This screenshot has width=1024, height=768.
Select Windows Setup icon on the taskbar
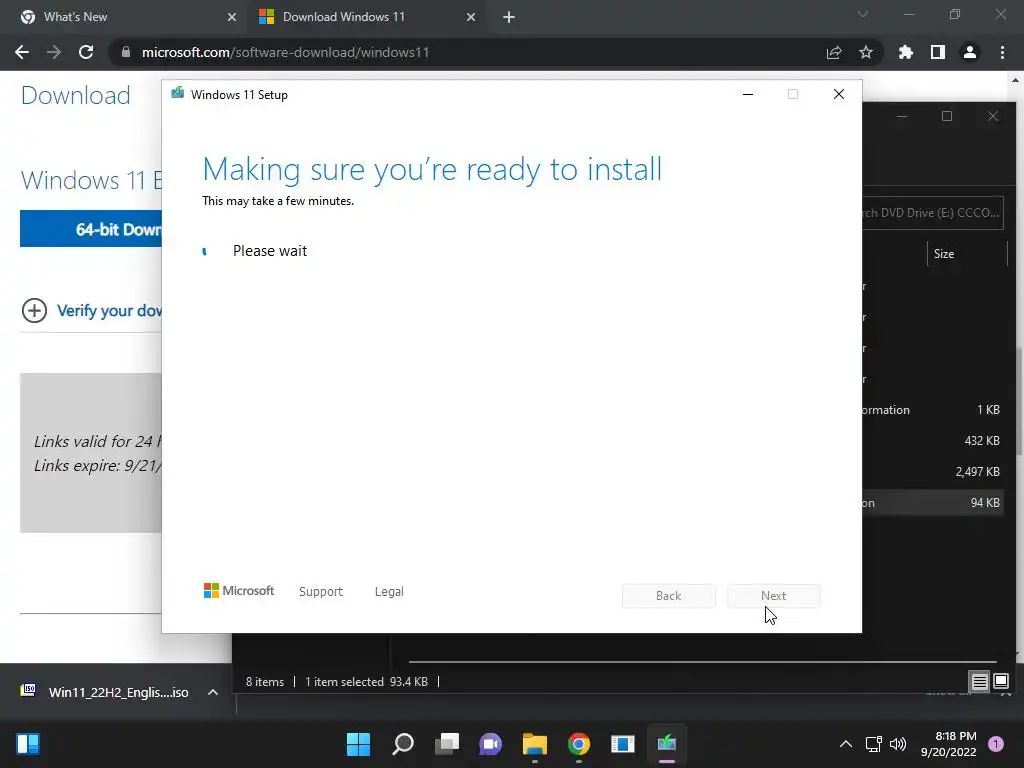[x=666, y=744]
